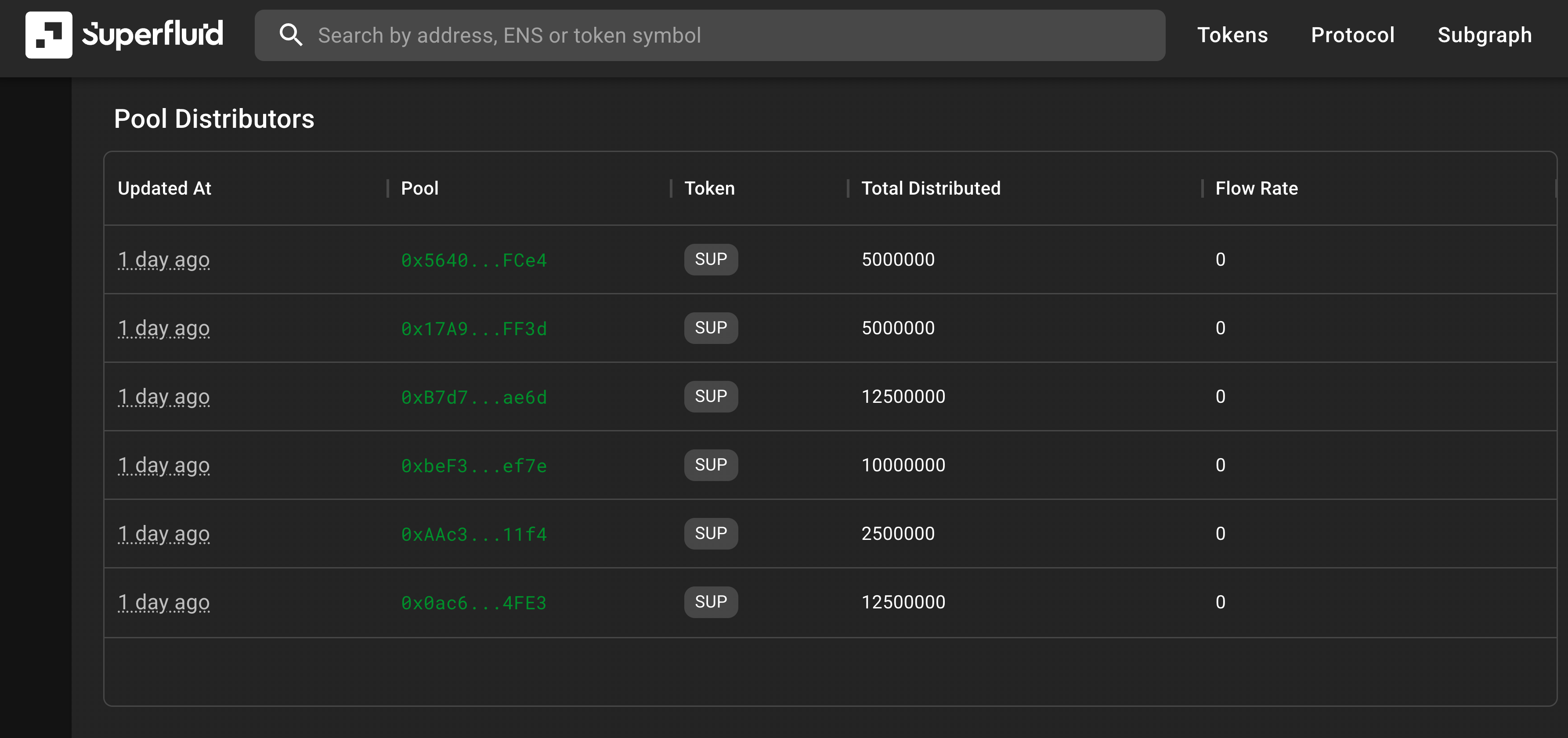This screenshot has width=1568, height=738.
Task: Open pool address 0xbeF3...ef7e
Action: pos(473,466)
